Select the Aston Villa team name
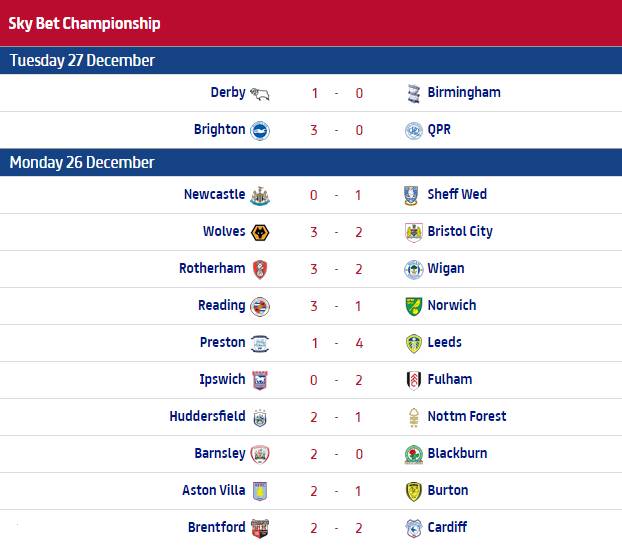Screen dimensions: 622x547 214,490
